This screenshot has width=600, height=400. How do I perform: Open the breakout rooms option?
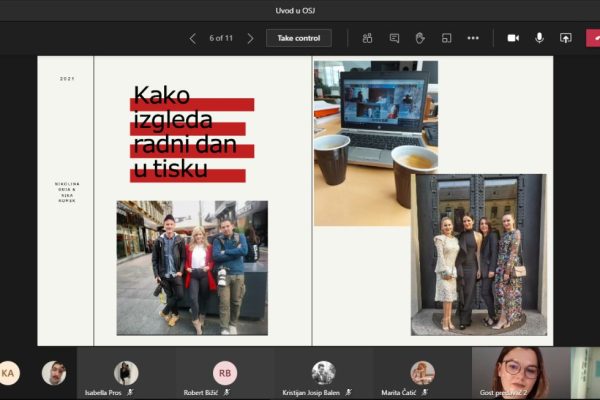[x=446, y=38]
